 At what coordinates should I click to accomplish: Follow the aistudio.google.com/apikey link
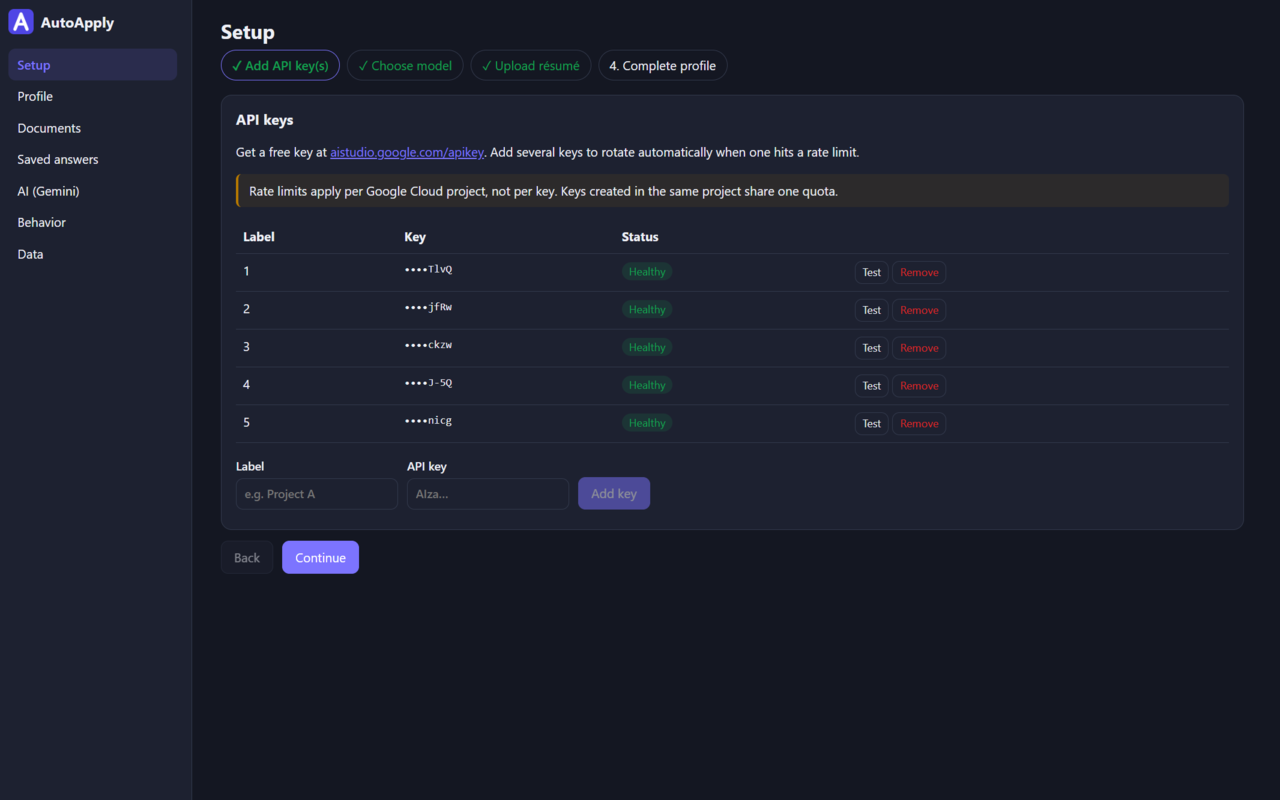pyautogui.click(x=407, y=152)
